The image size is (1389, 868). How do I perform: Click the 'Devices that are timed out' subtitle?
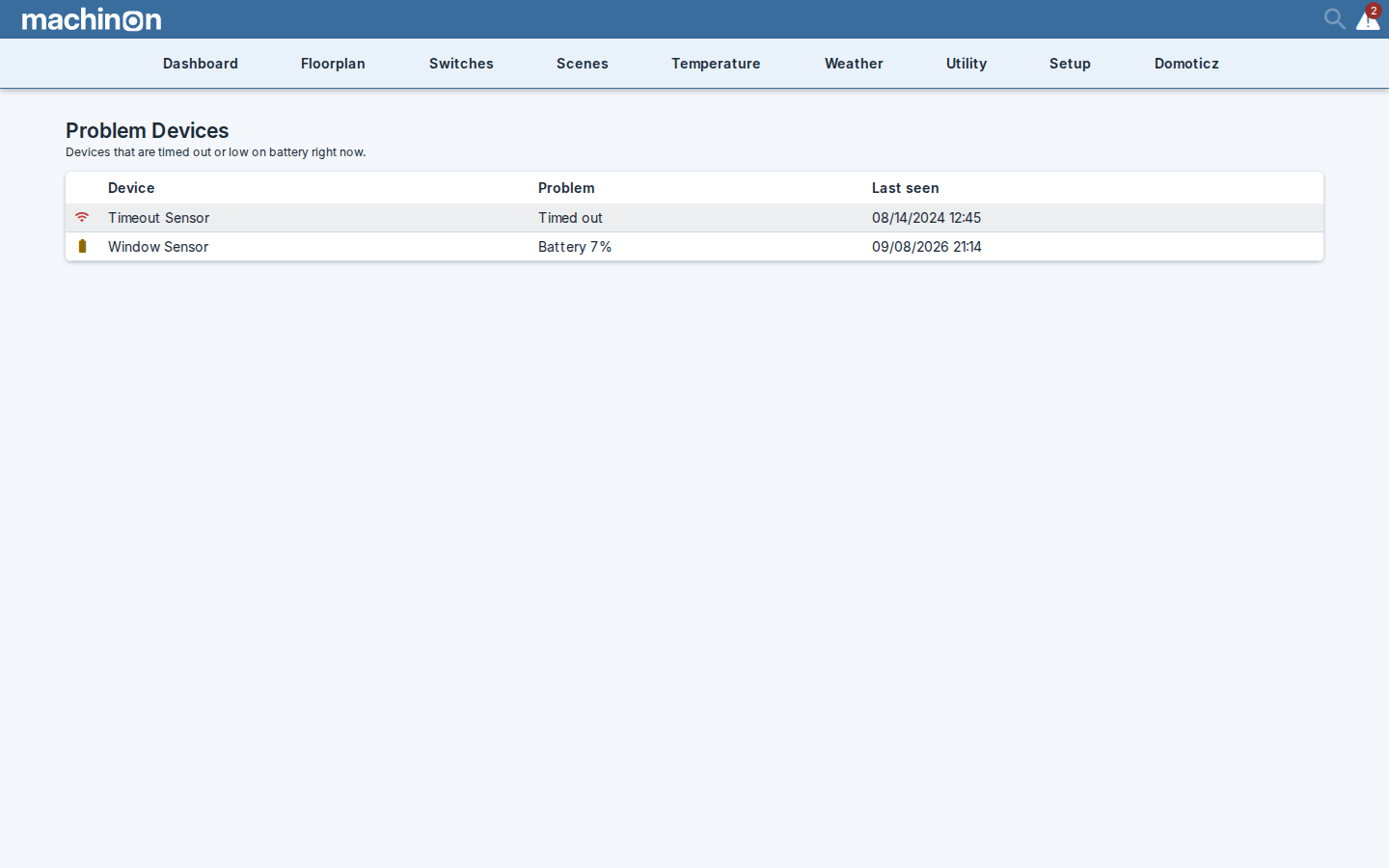coord(215,152)
